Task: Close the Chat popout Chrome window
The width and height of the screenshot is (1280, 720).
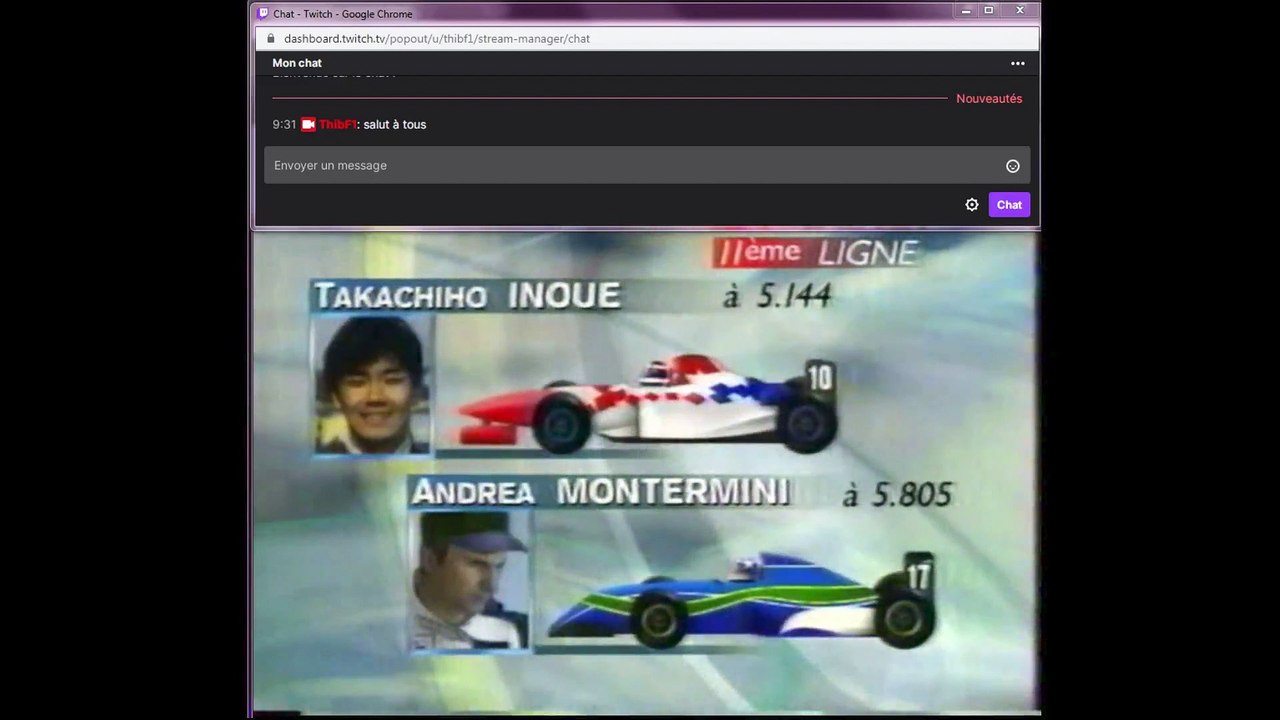Action: pos(1021,10)
